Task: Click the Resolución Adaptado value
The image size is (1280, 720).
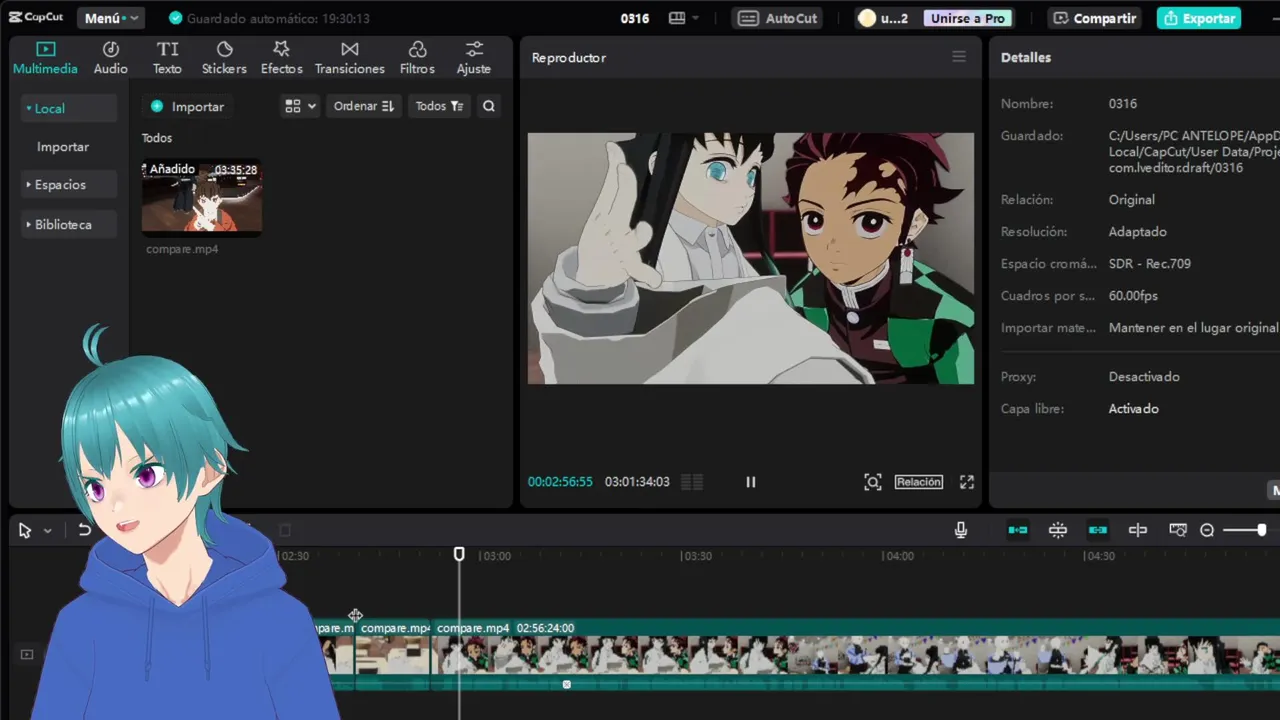Action: click(x=1138, y=232)
